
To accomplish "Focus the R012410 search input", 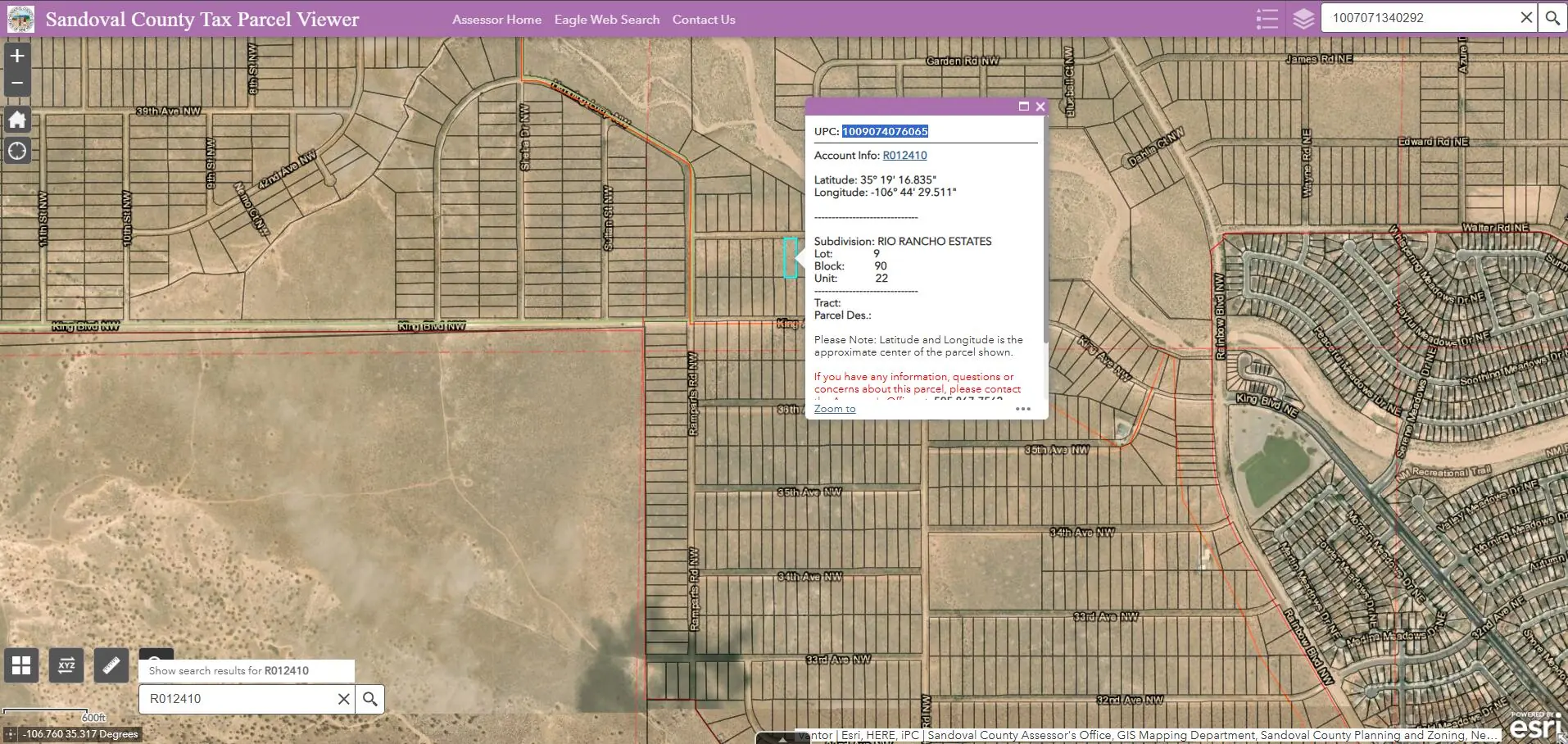I will (x=238, y=699).
